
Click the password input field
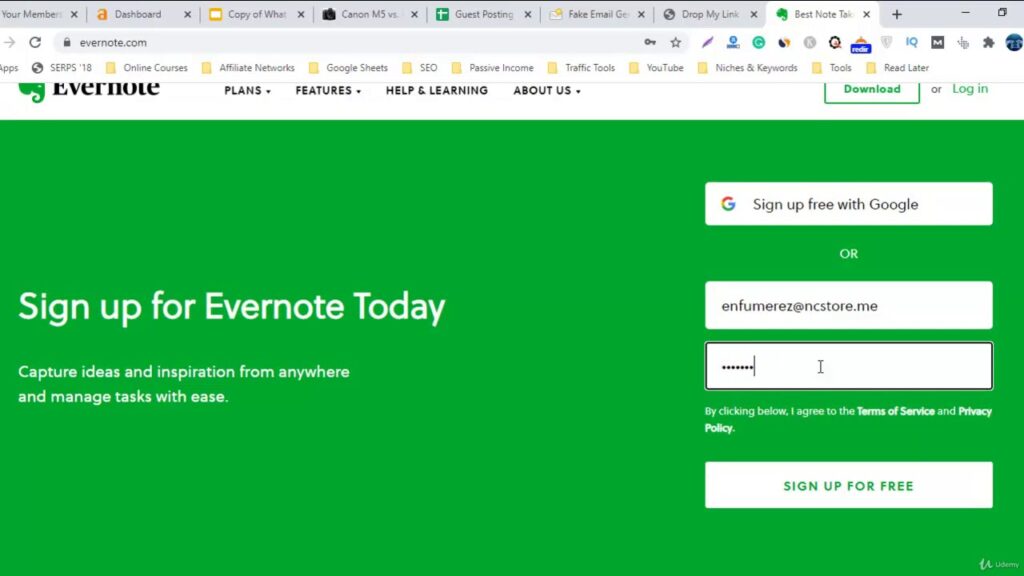click(x=848, y=366)
